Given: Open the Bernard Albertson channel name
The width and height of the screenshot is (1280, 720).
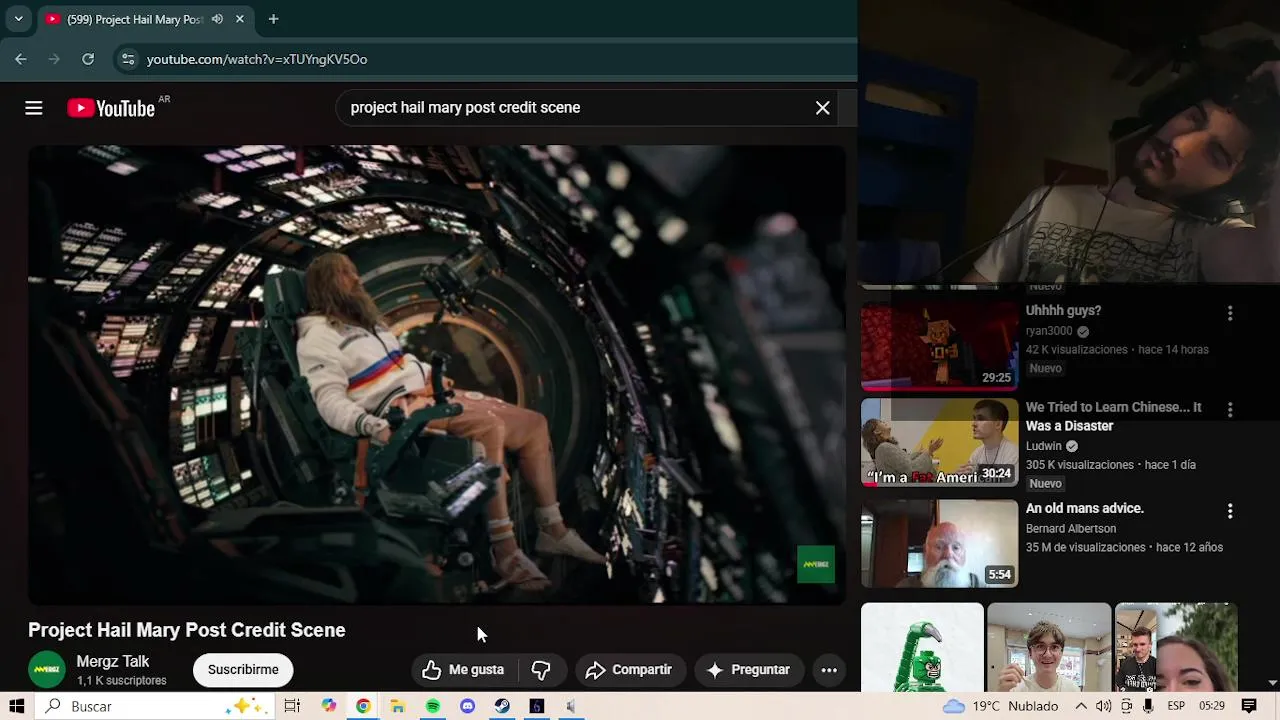Looking at the screenshot, I should point(1071,528).
